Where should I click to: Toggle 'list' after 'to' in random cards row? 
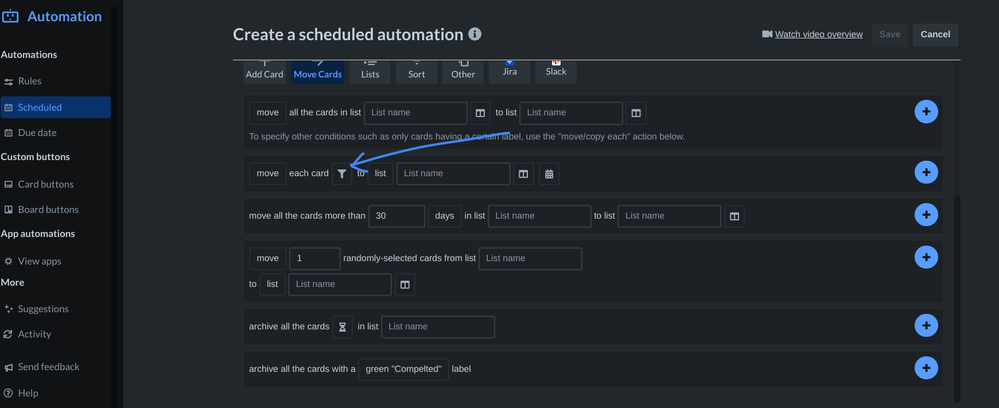(272, 284)
